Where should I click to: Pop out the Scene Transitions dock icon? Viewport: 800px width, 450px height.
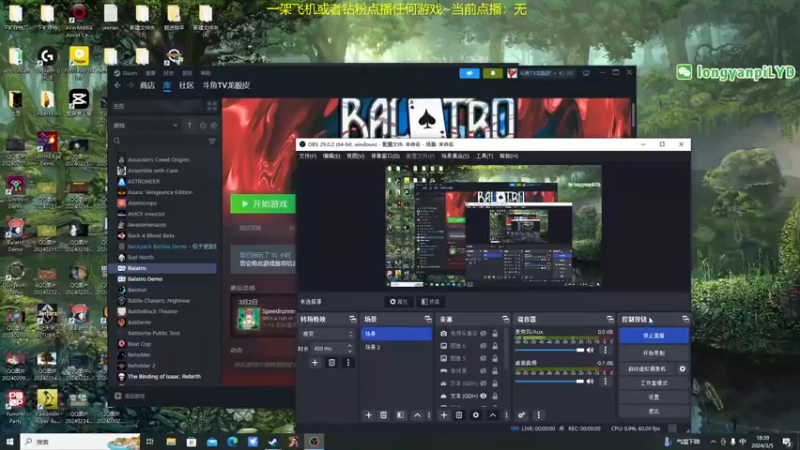point(353,319)
